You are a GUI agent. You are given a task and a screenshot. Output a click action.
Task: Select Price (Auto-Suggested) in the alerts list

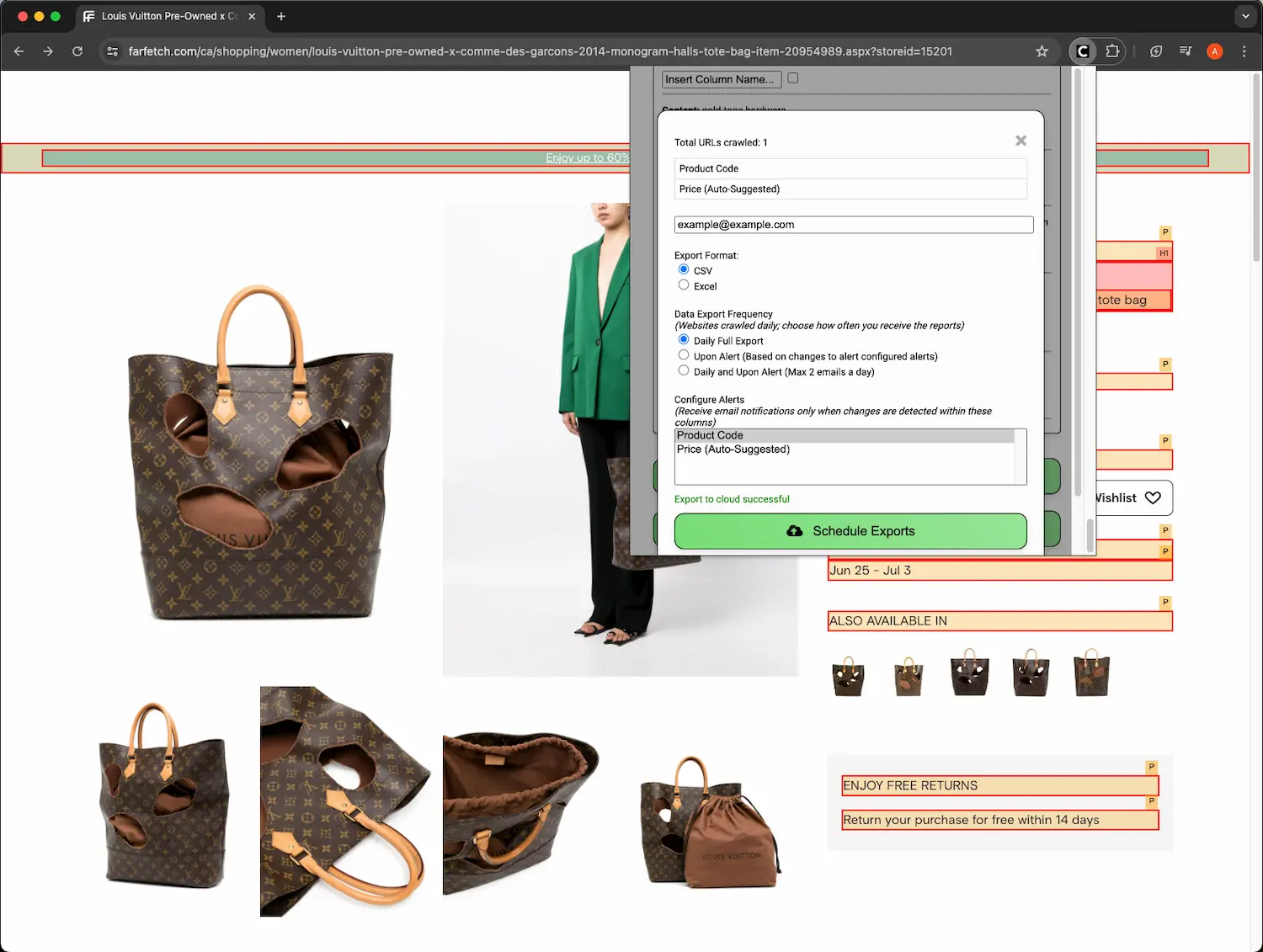[x=733, y=449]
